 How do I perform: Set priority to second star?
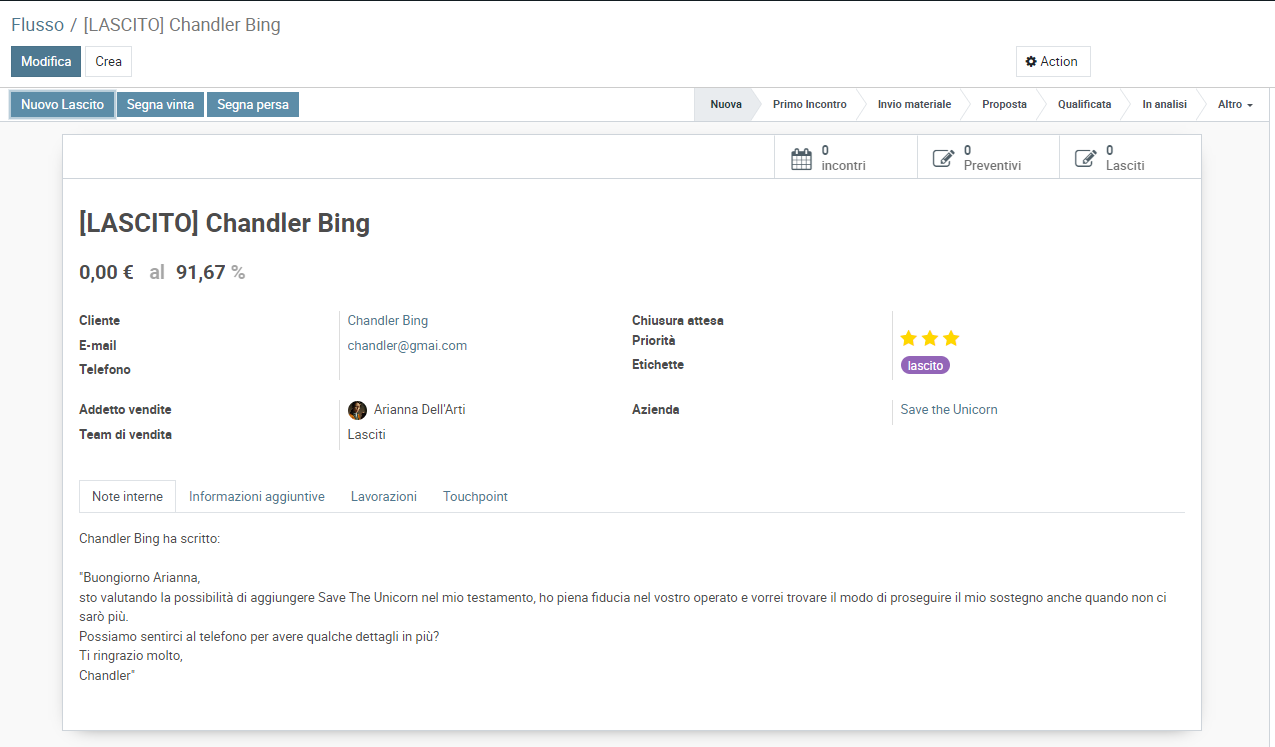(930, 338)
